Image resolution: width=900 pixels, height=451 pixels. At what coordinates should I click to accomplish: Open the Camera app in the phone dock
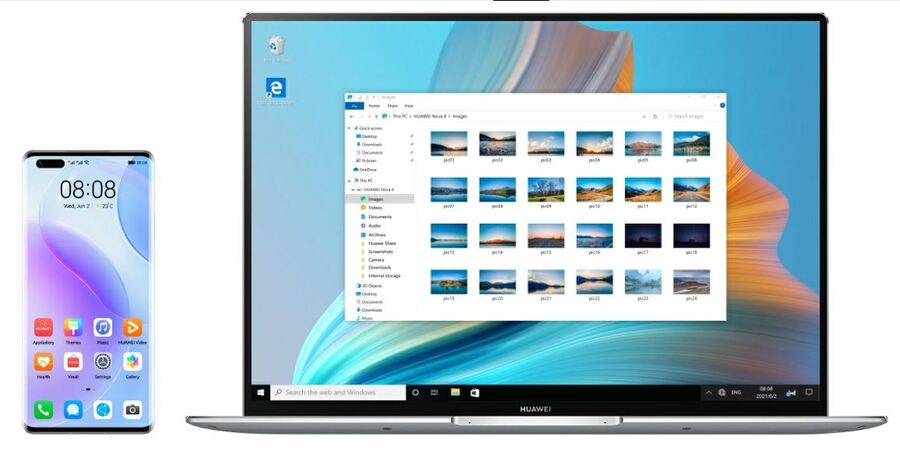pos(132,409)
